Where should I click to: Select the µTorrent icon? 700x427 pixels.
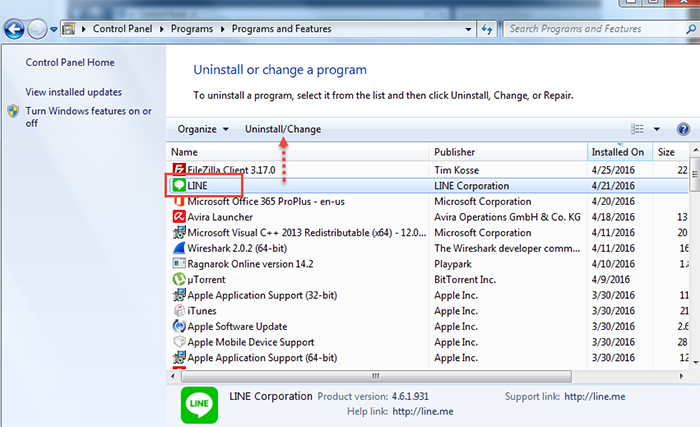179,279
